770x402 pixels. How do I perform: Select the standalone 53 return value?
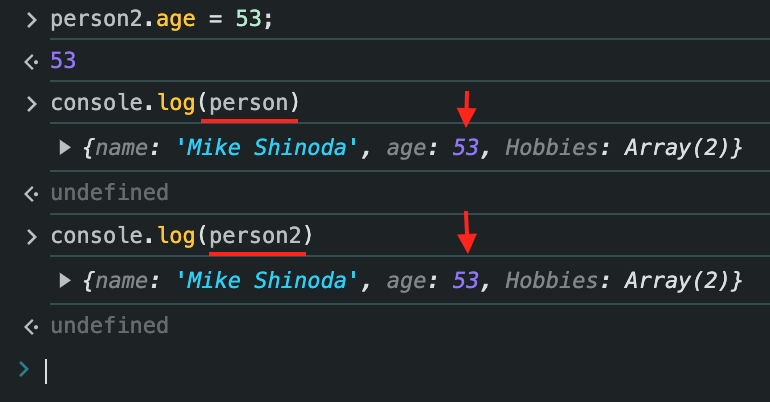(x=63, y=61)
